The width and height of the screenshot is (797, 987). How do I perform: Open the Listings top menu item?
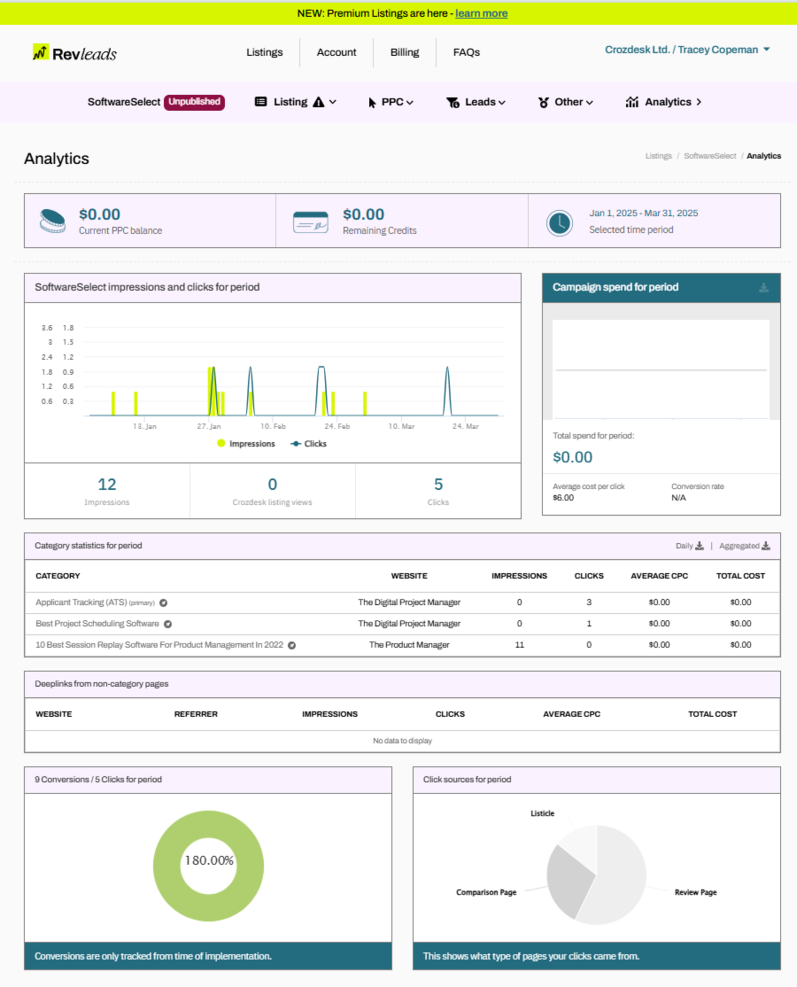264,52
